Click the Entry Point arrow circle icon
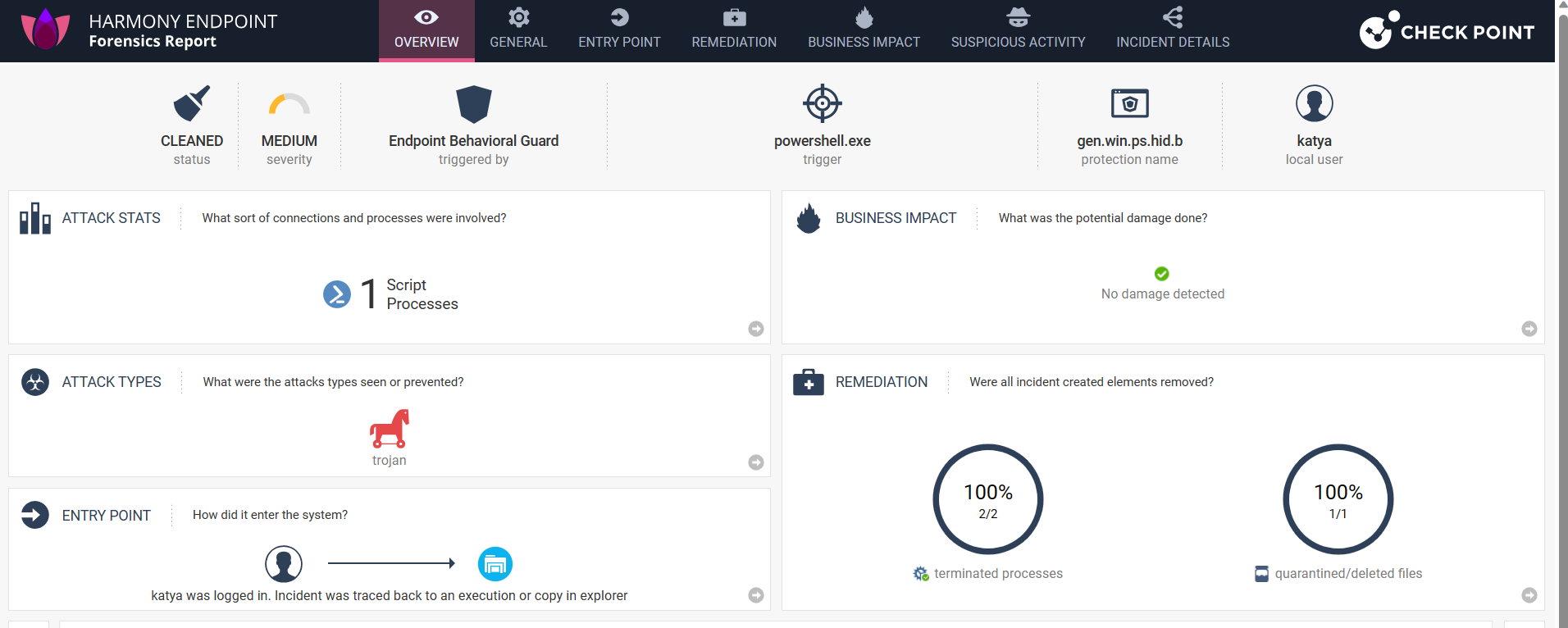 click(x=35, y=515)
